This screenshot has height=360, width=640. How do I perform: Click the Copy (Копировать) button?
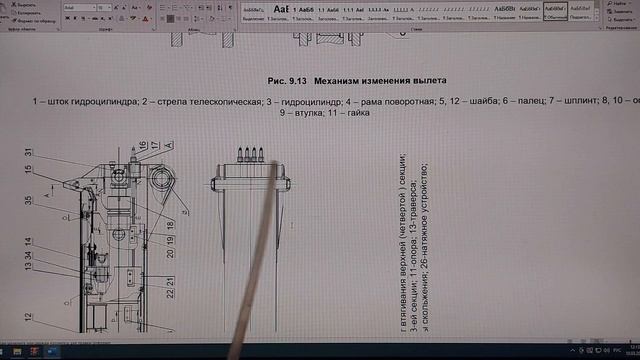pos(25,13)
